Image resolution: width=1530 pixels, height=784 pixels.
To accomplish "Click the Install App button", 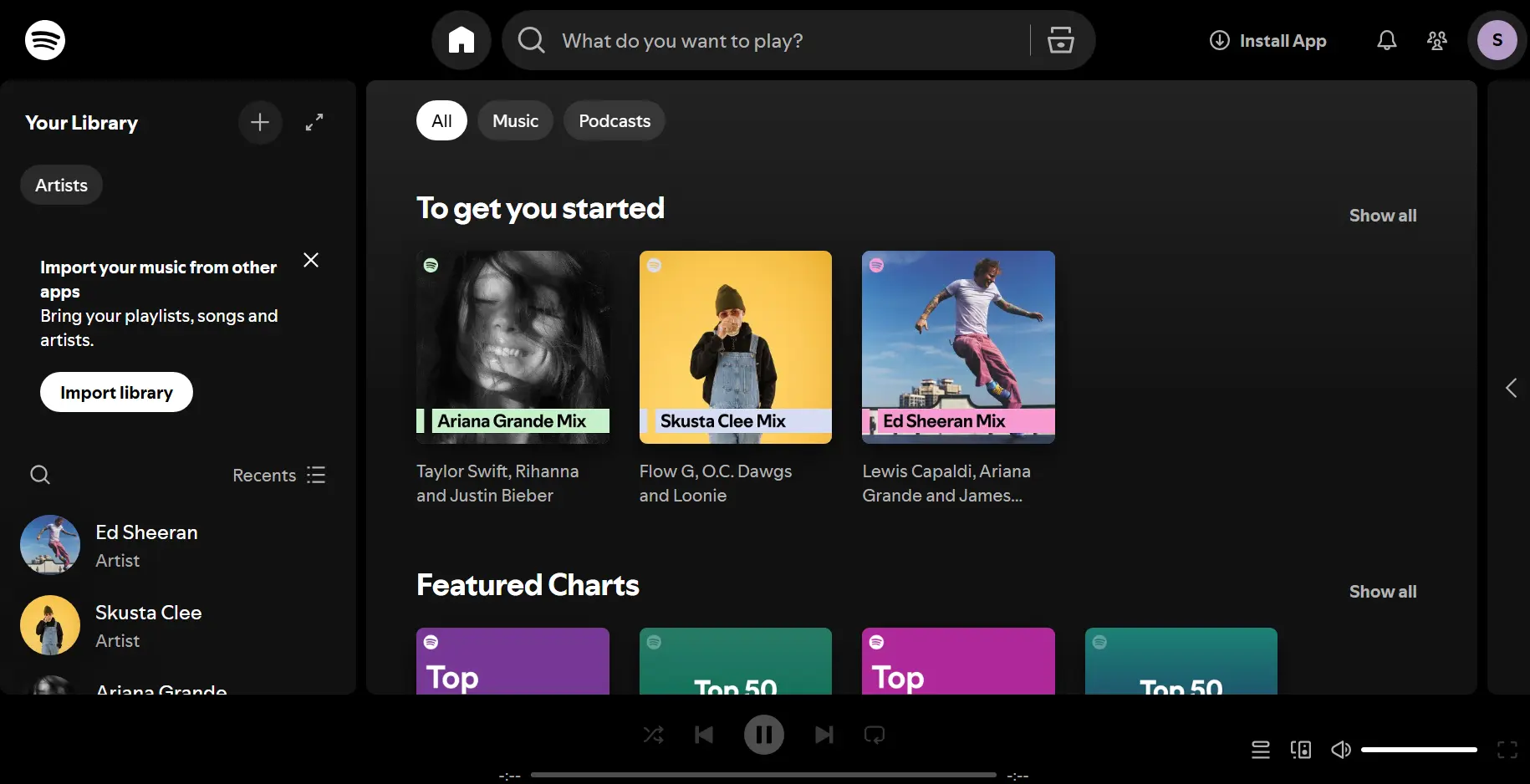I will click(1267, 40).
